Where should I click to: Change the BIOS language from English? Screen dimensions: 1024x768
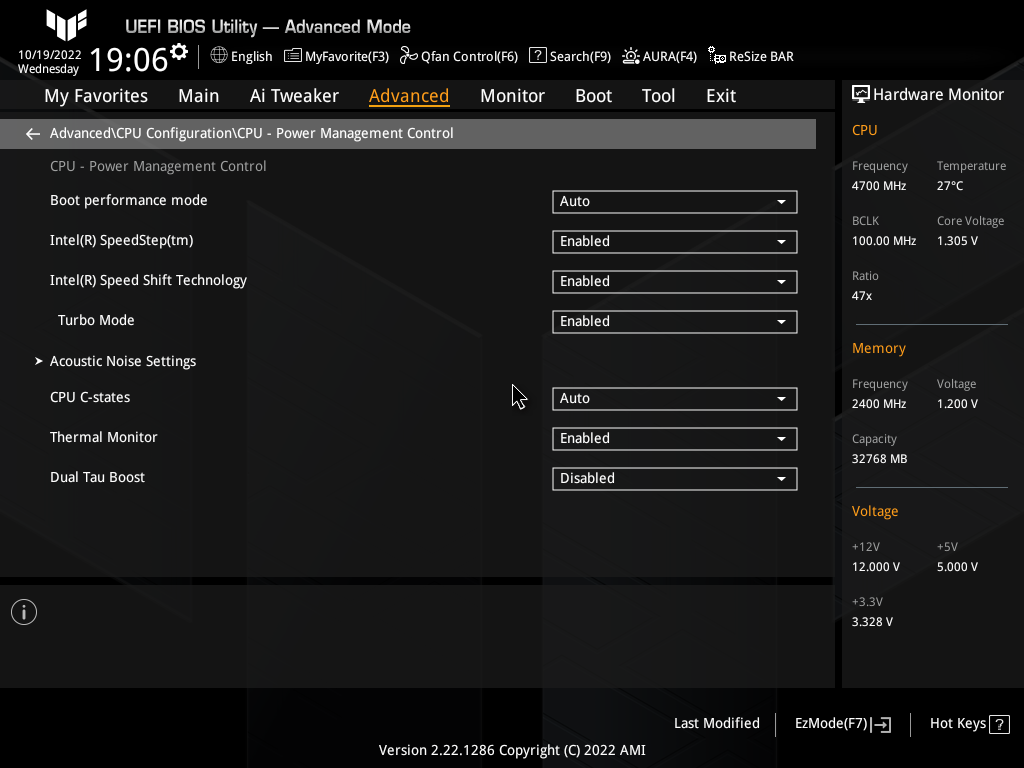tap(241, 56)
